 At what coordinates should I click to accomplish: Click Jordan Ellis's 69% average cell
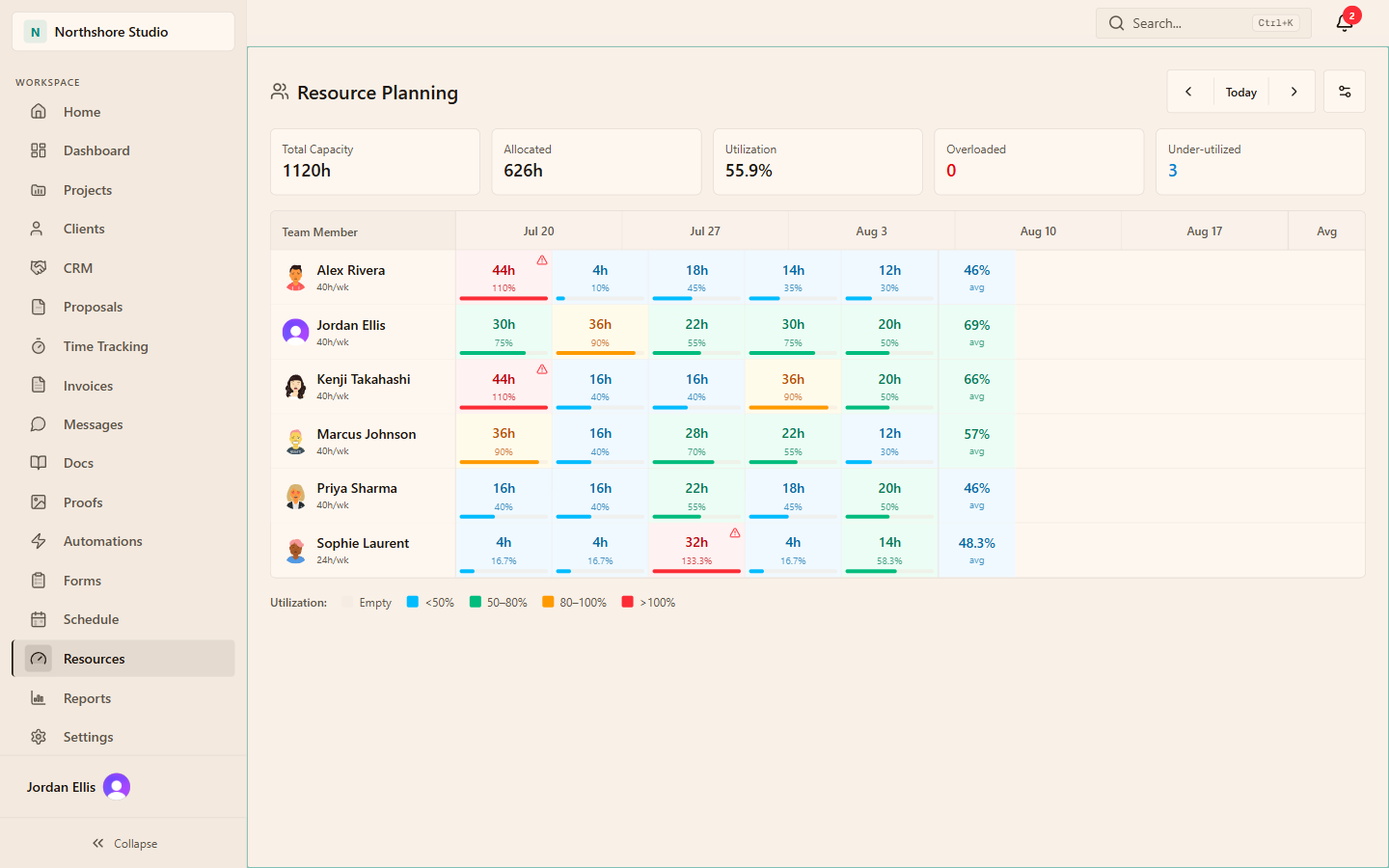[976, 333]
